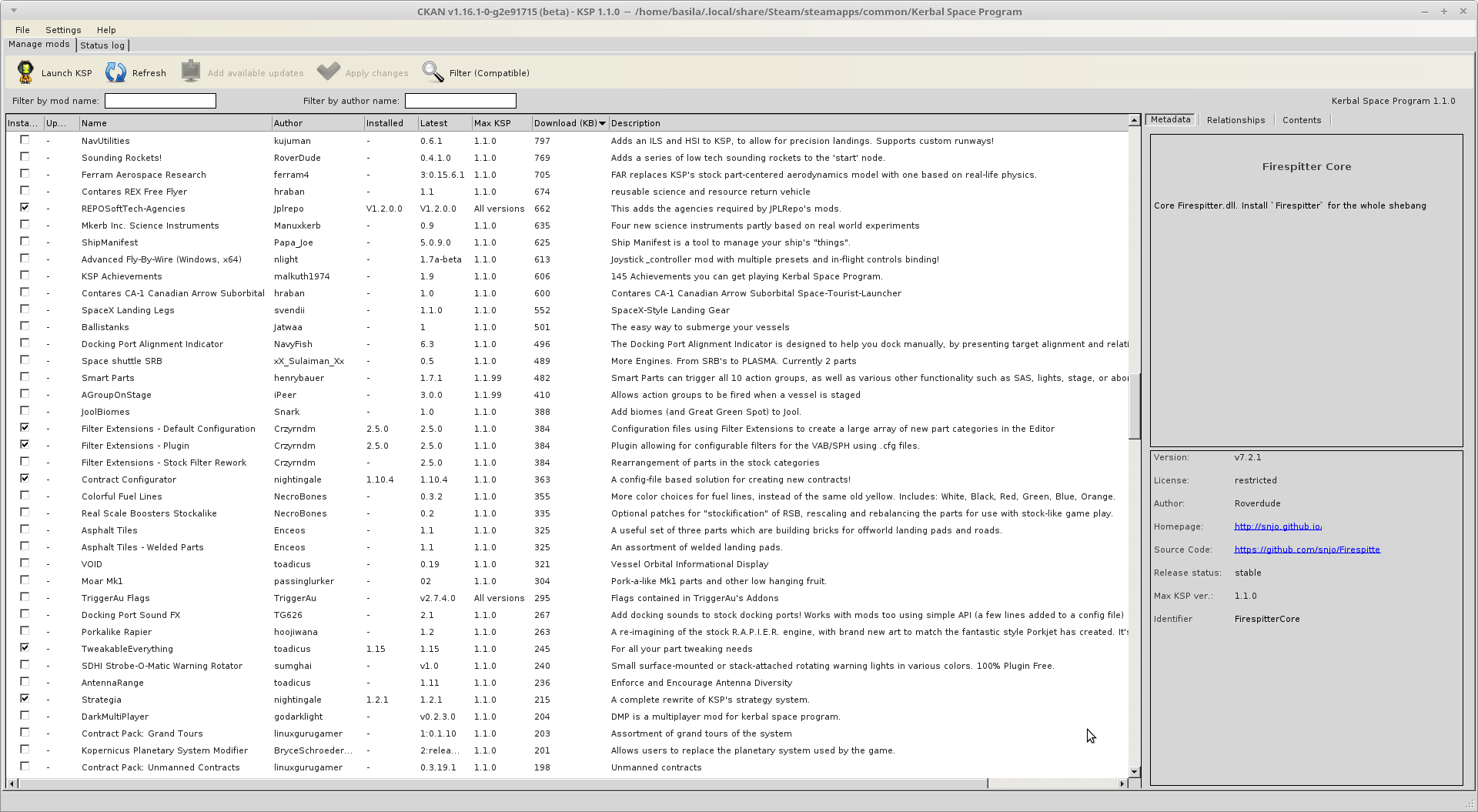Select the VOID mod row

tap(567, 564)
